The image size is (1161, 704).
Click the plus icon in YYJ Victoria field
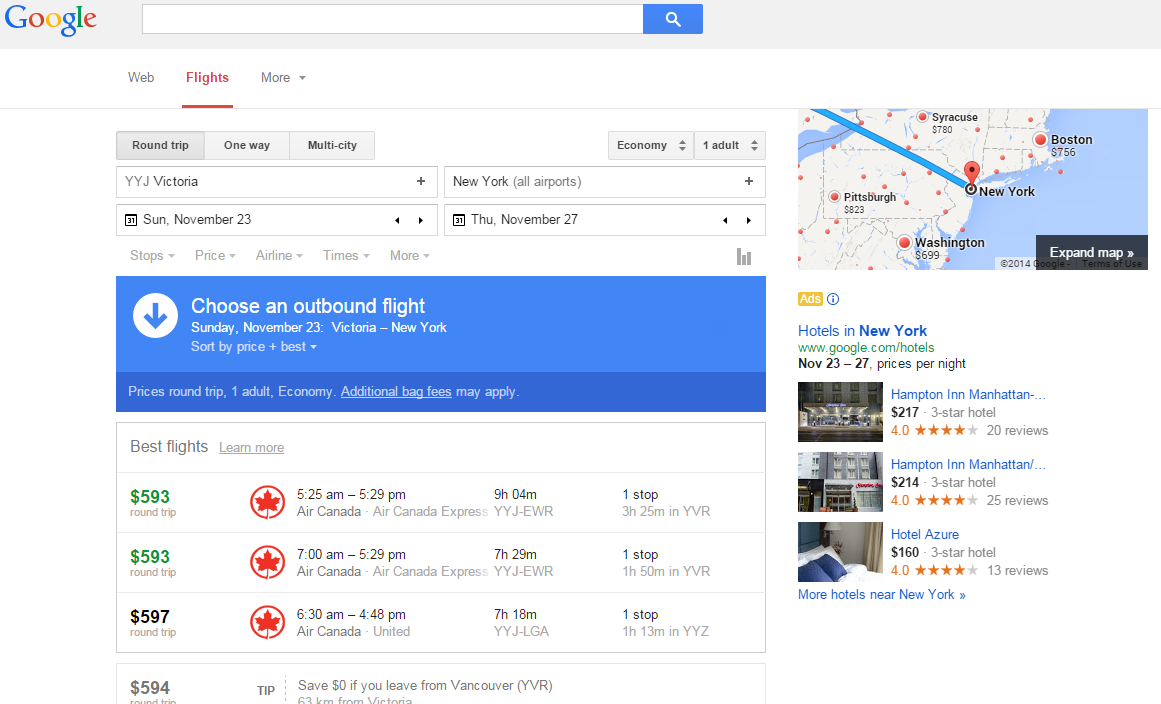tap(421, 182)
